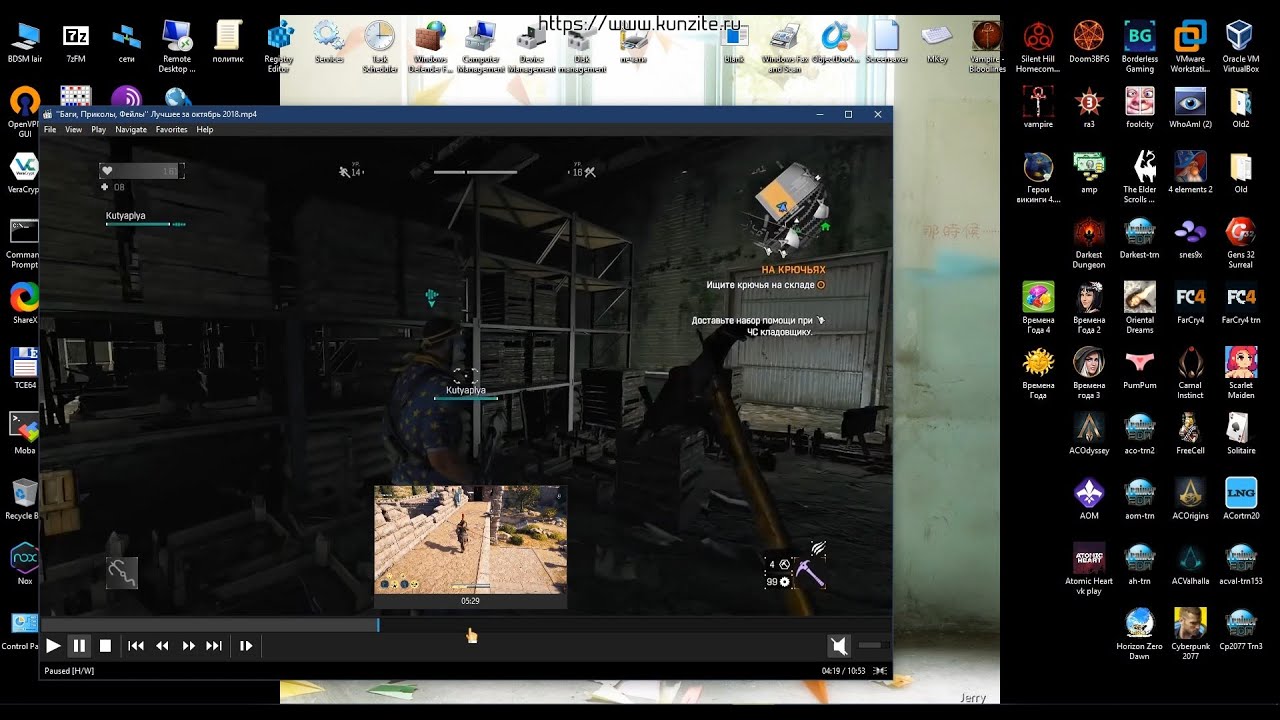Select the snes9x icon
The image size is (1280, 720).
(1190, 239)
